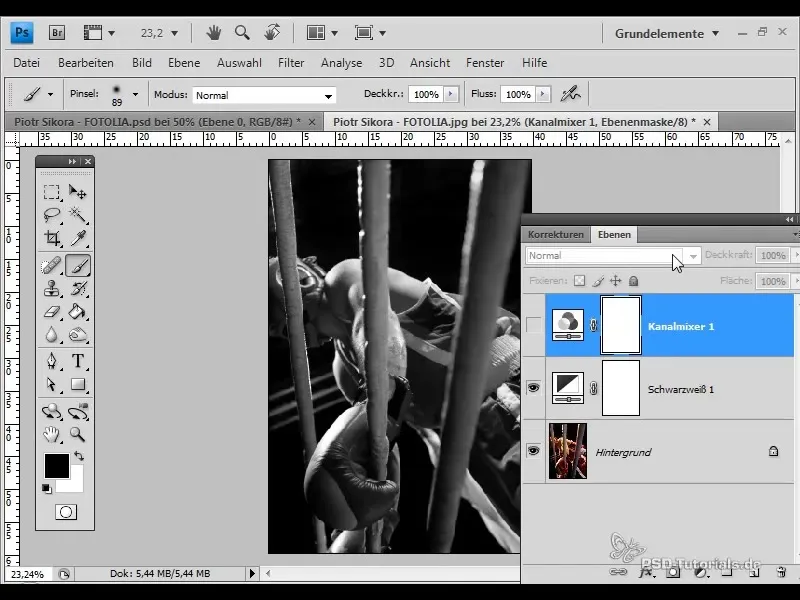The image size is (800, 600).
Task: Select the Clone Stamp tool
Action: [51, 289]
